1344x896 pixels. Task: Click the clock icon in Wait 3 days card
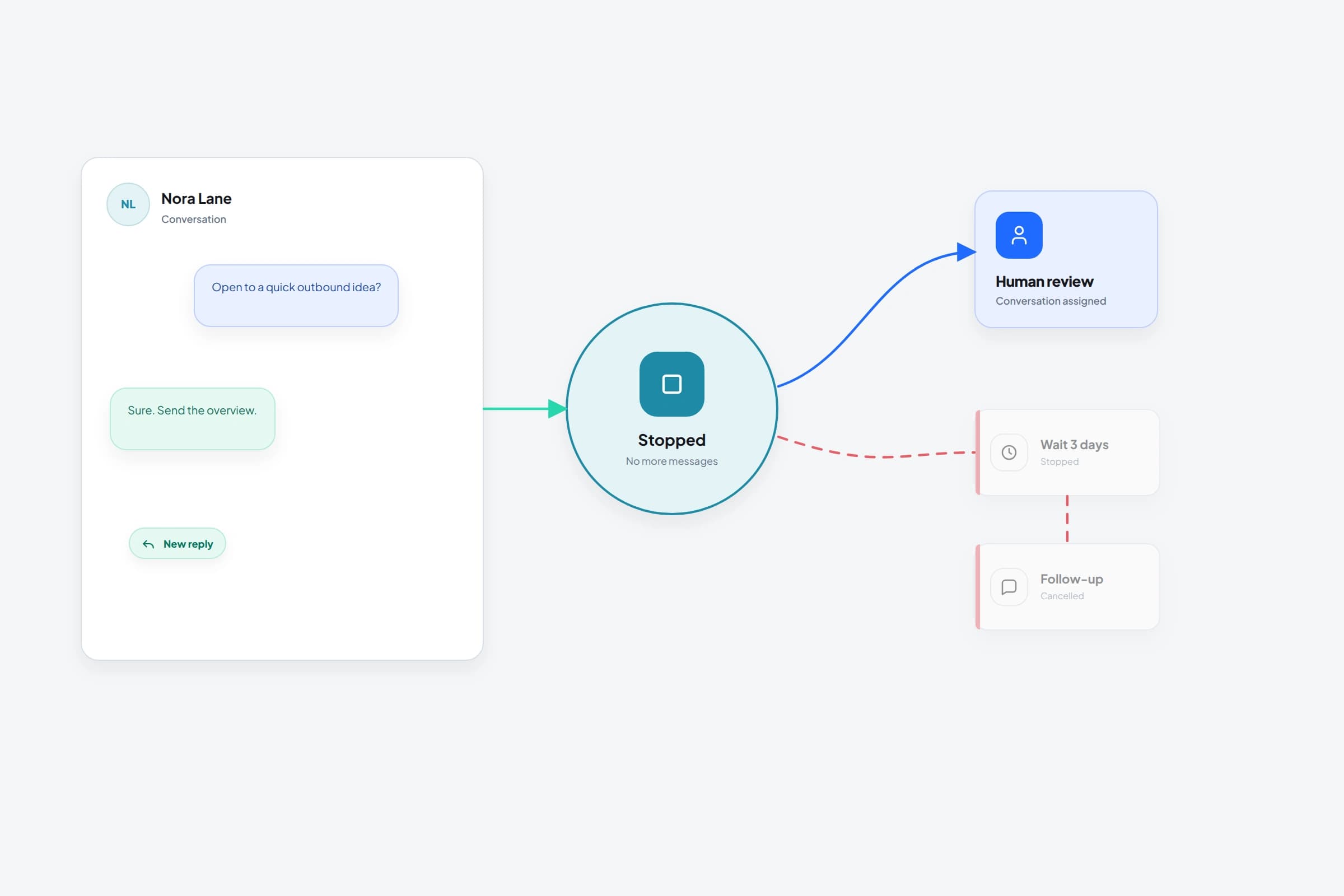click(1009, 452)
